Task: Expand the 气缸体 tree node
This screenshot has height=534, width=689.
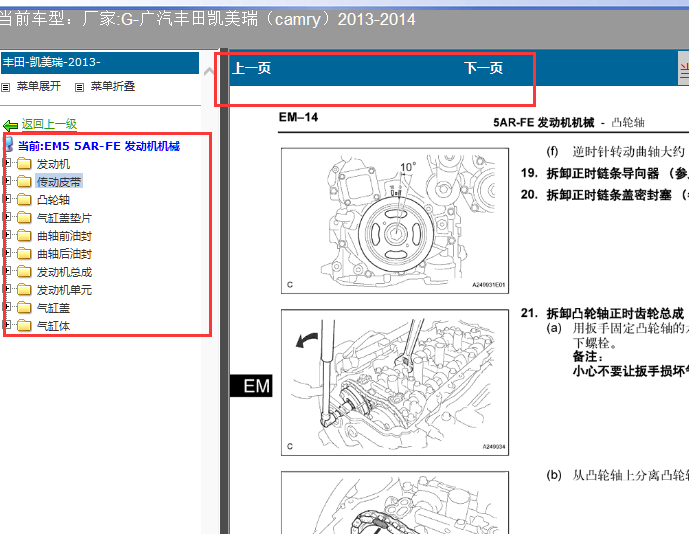Action: (7, 325)
